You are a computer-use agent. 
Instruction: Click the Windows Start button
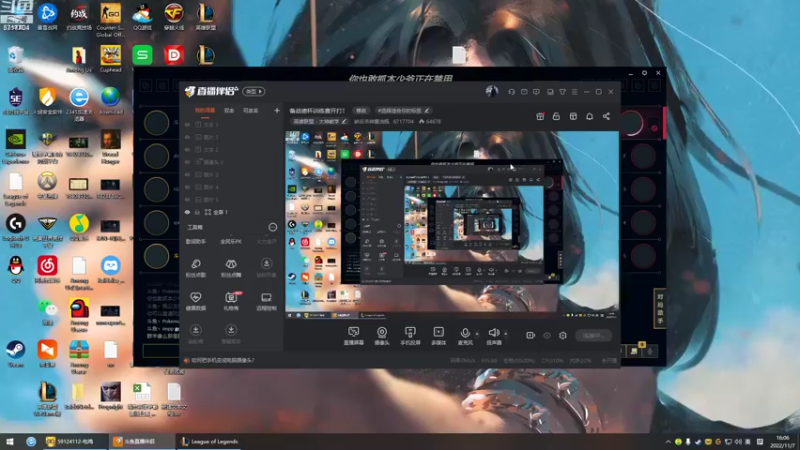(x=10, y=442)
